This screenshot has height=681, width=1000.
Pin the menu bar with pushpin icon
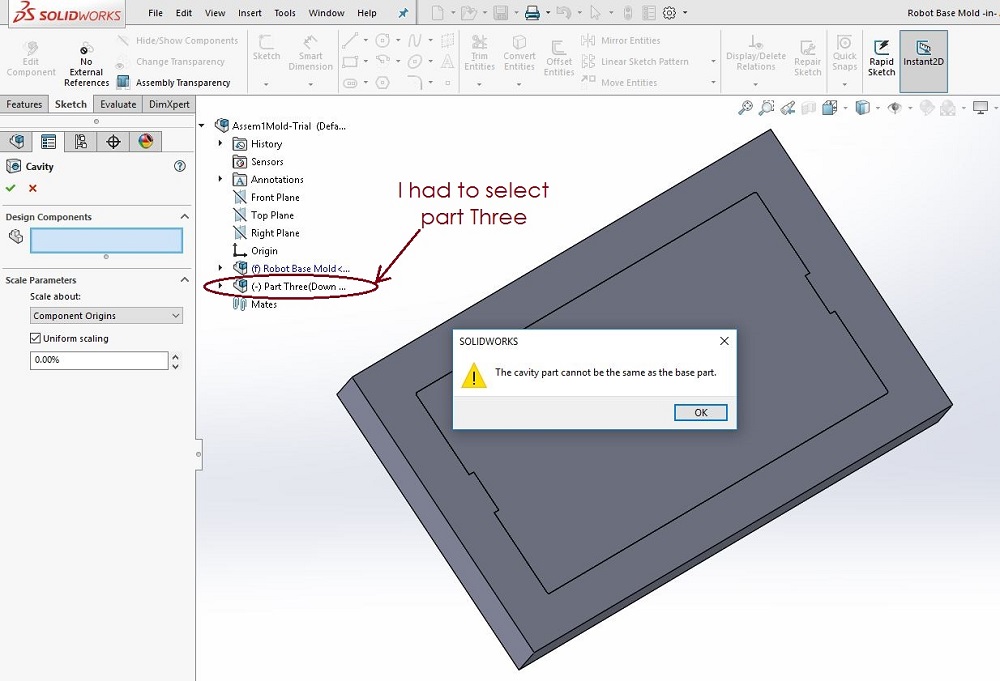tap(403, 13)
